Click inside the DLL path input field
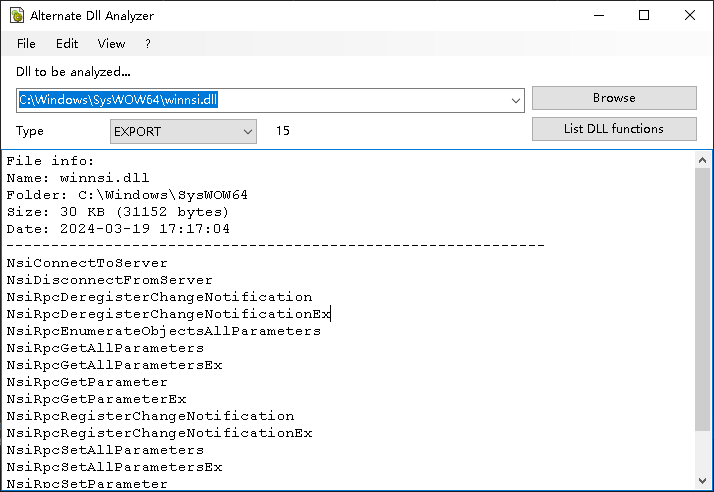The image size is (714, 492). click(x=260, y=100)
